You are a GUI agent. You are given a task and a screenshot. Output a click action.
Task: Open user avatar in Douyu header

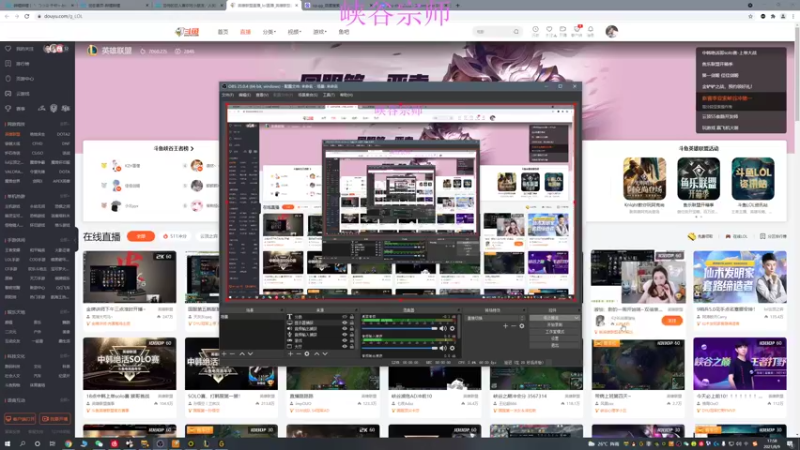pos(611,32)
